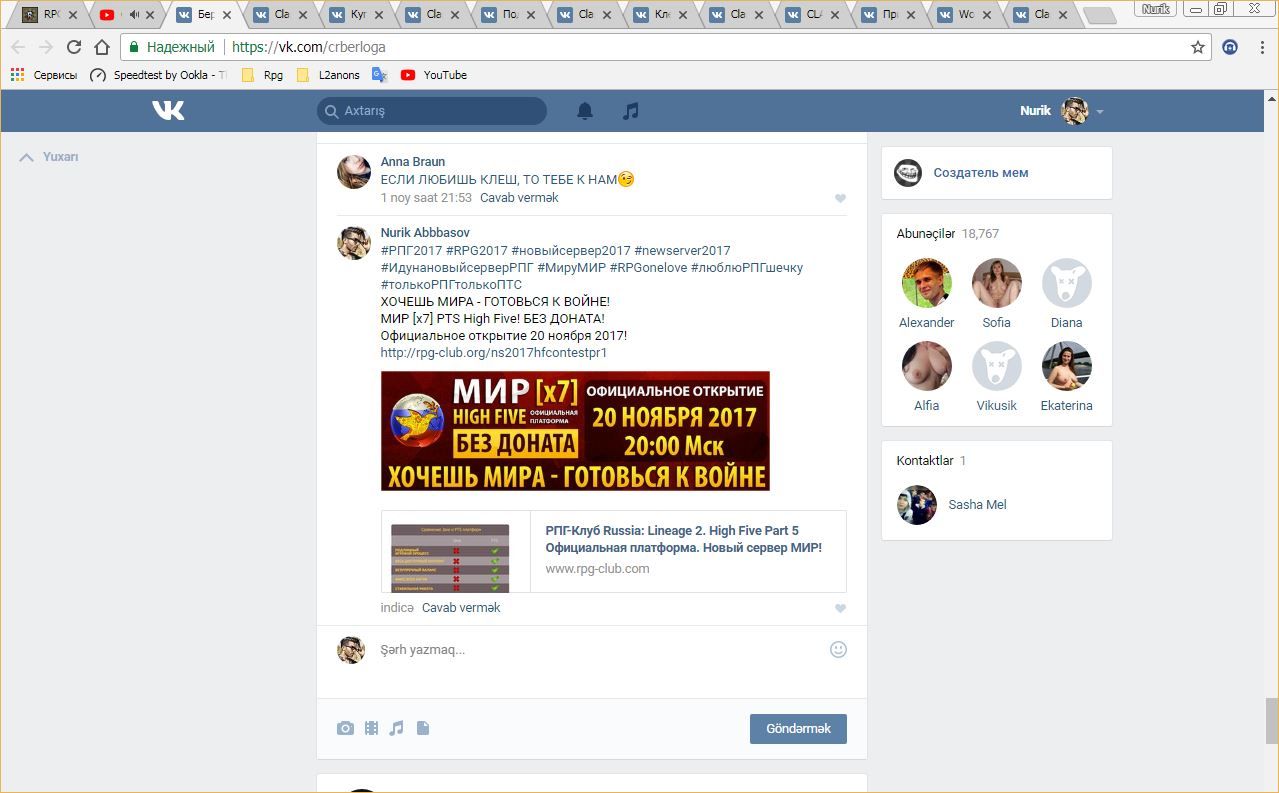Like Nurik Abbbasov's comment with heart

840,608
